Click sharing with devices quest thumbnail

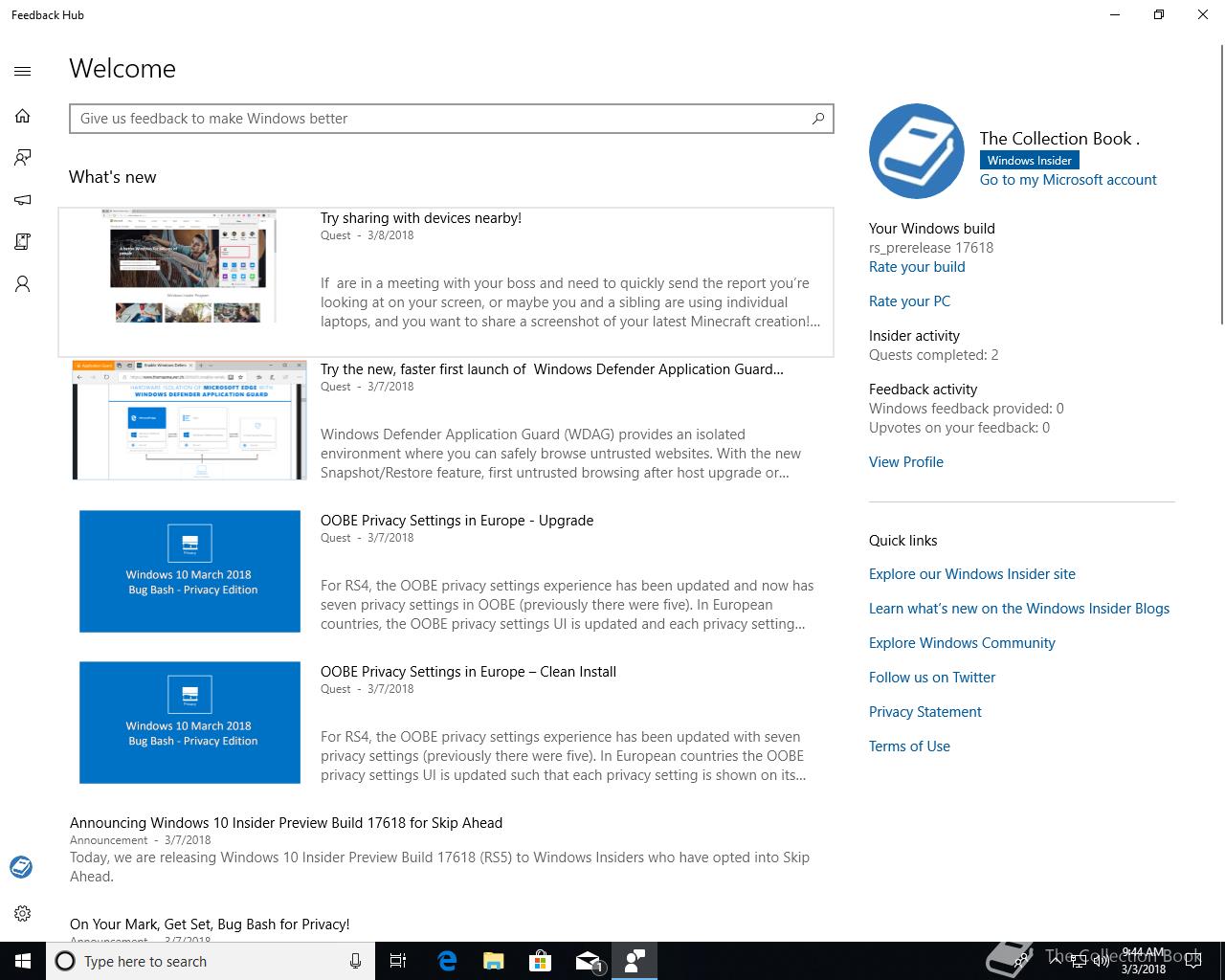[x=189, y=268]
